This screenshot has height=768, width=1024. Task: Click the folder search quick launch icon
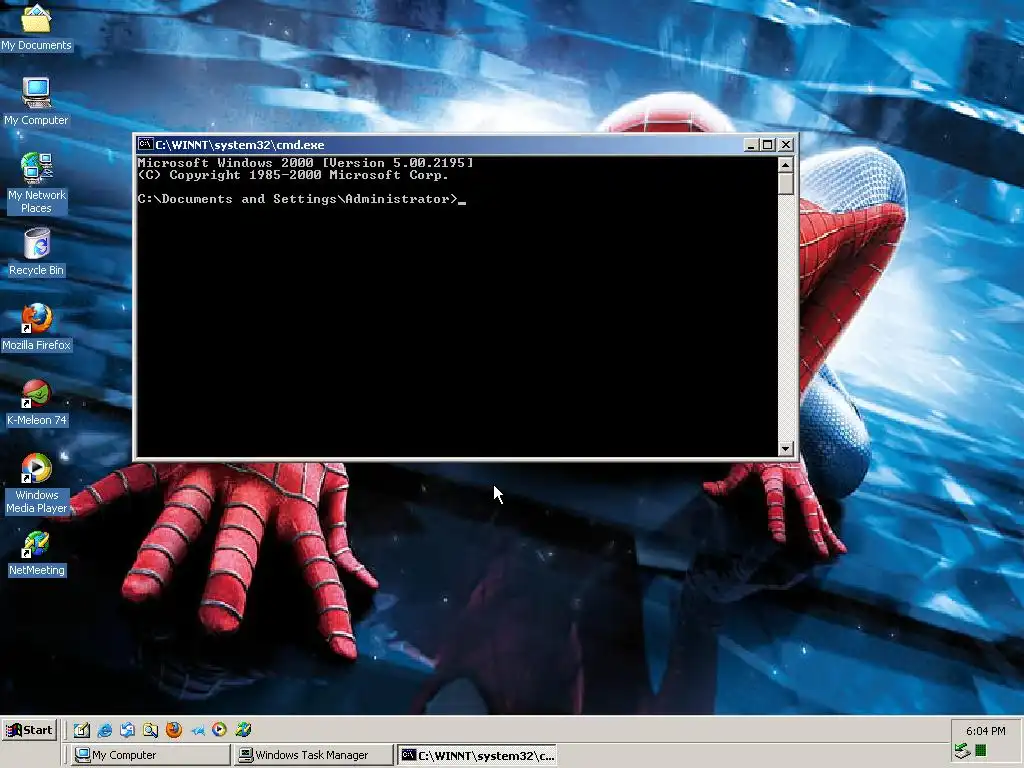150,729
